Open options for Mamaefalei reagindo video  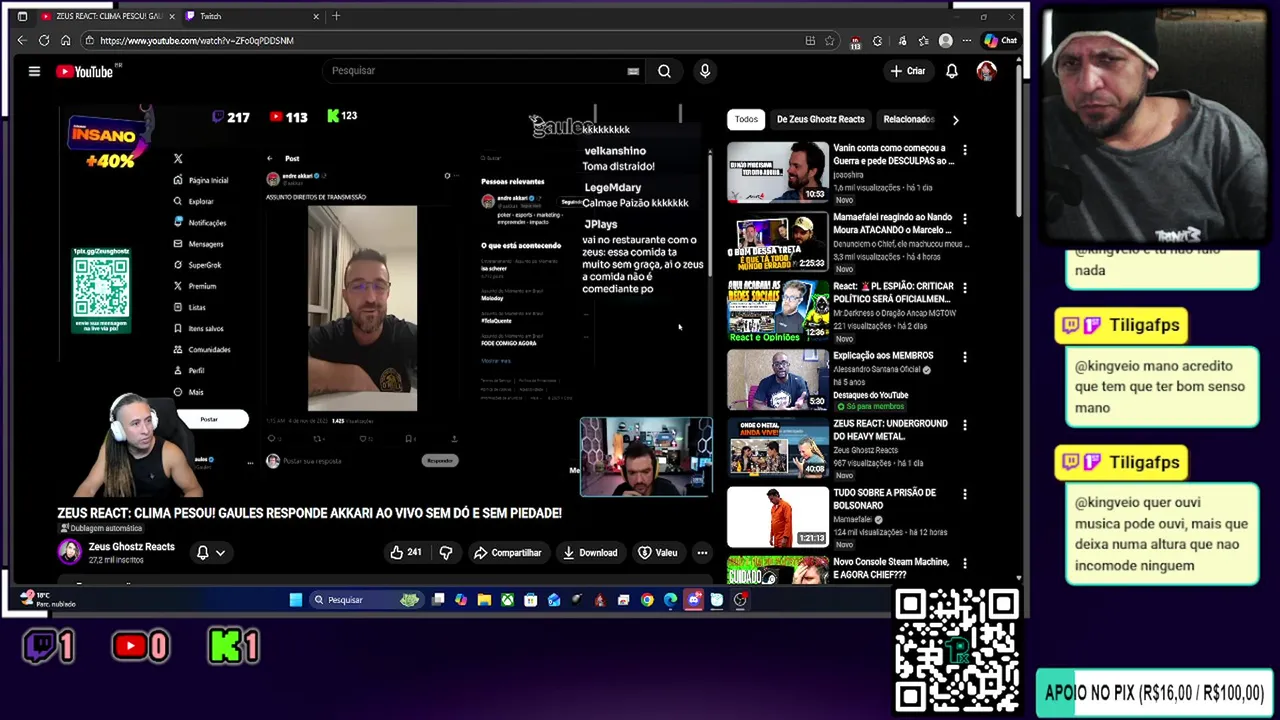coord(965,218)
